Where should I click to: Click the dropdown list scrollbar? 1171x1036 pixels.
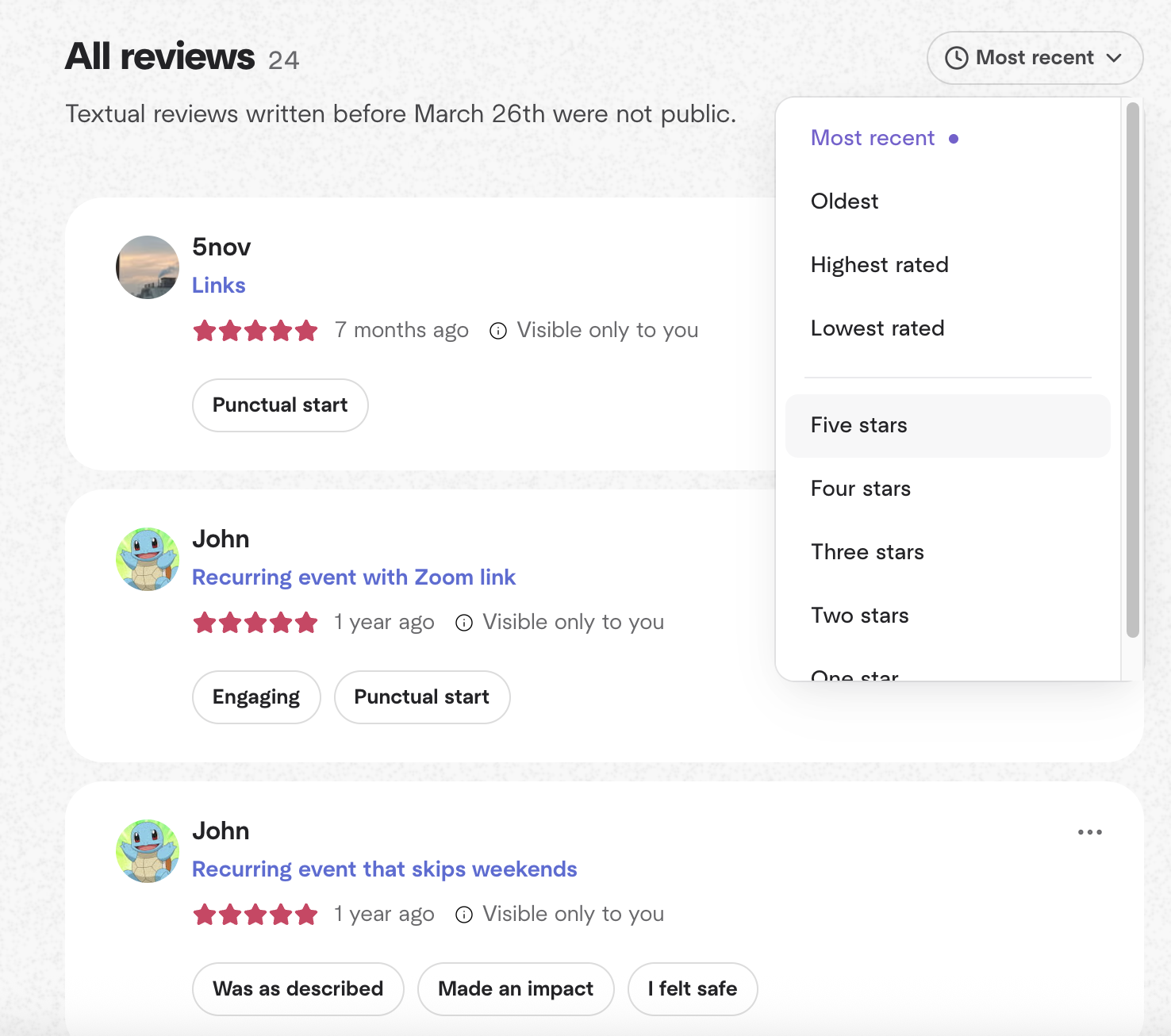(1132, 370)
